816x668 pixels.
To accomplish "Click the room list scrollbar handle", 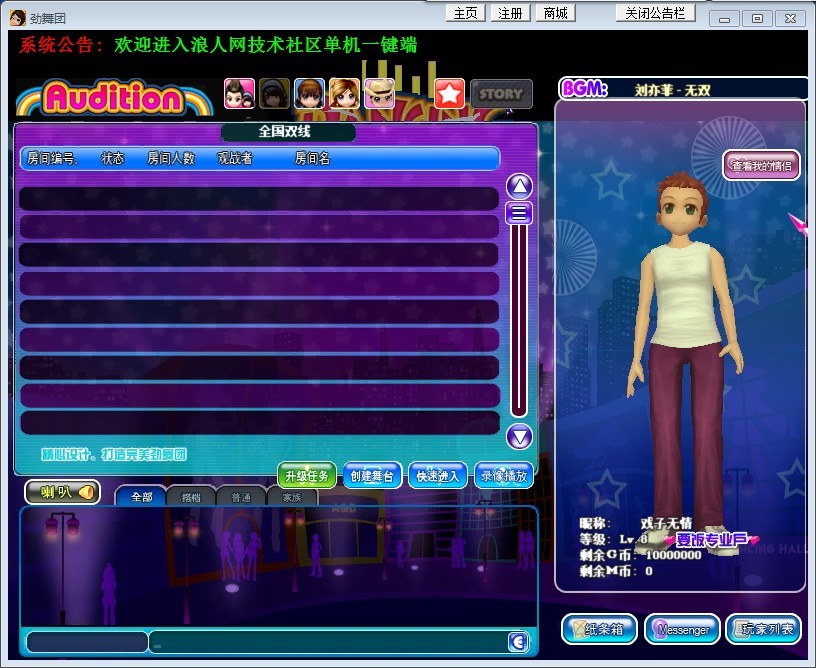I will click(519, 213).
